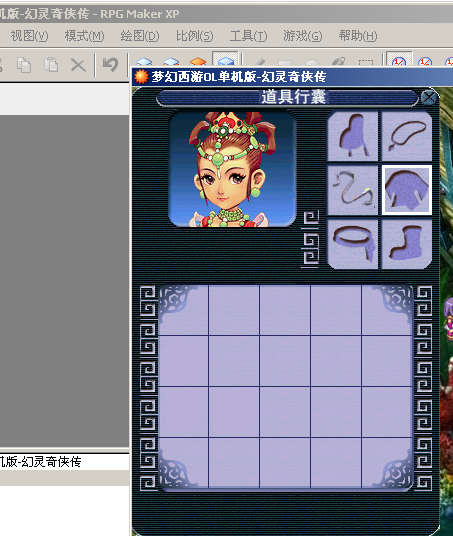Click the Copy icon in RPG Maker toolbar
This screenshot has height=536, width=453.
(24, 65)
